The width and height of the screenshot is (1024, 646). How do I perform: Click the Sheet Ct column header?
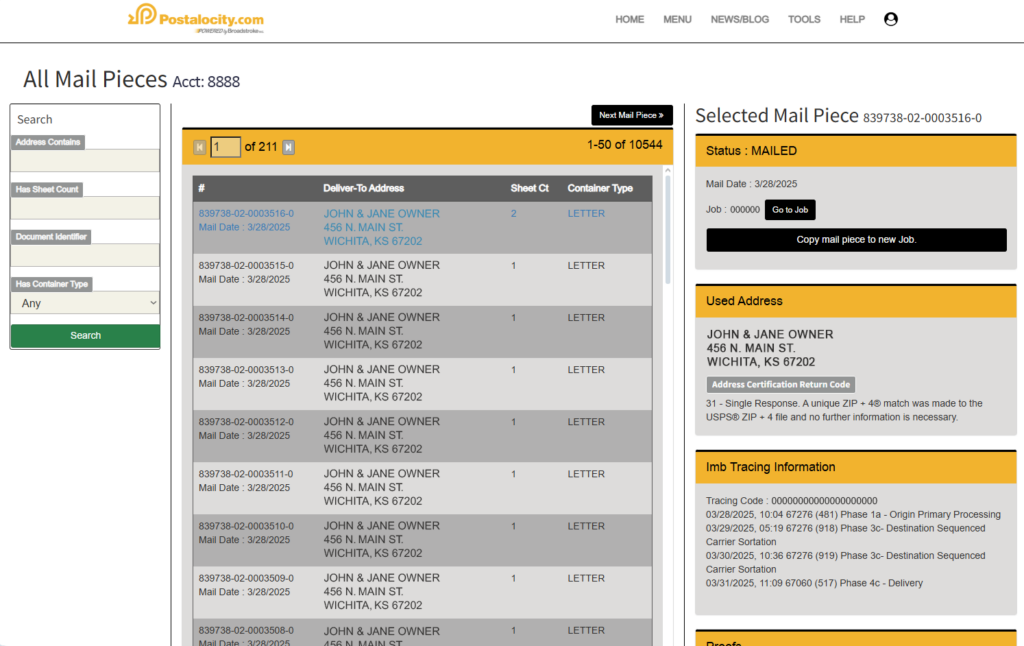(x=529, y=188)
